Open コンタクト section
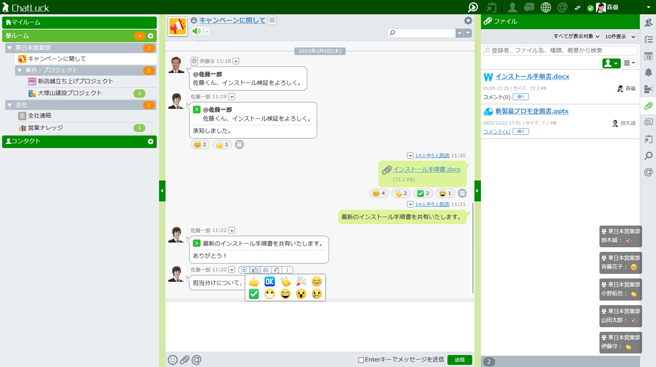The image size is (656, 367). 79,141
